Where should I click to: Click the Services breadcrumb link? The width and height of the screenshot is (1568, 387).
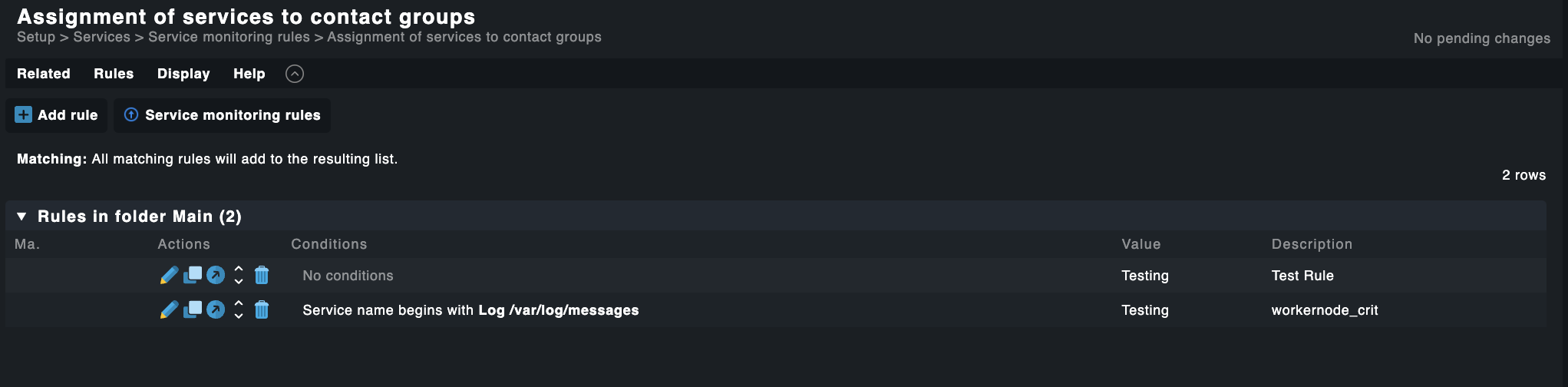point(102,37)
